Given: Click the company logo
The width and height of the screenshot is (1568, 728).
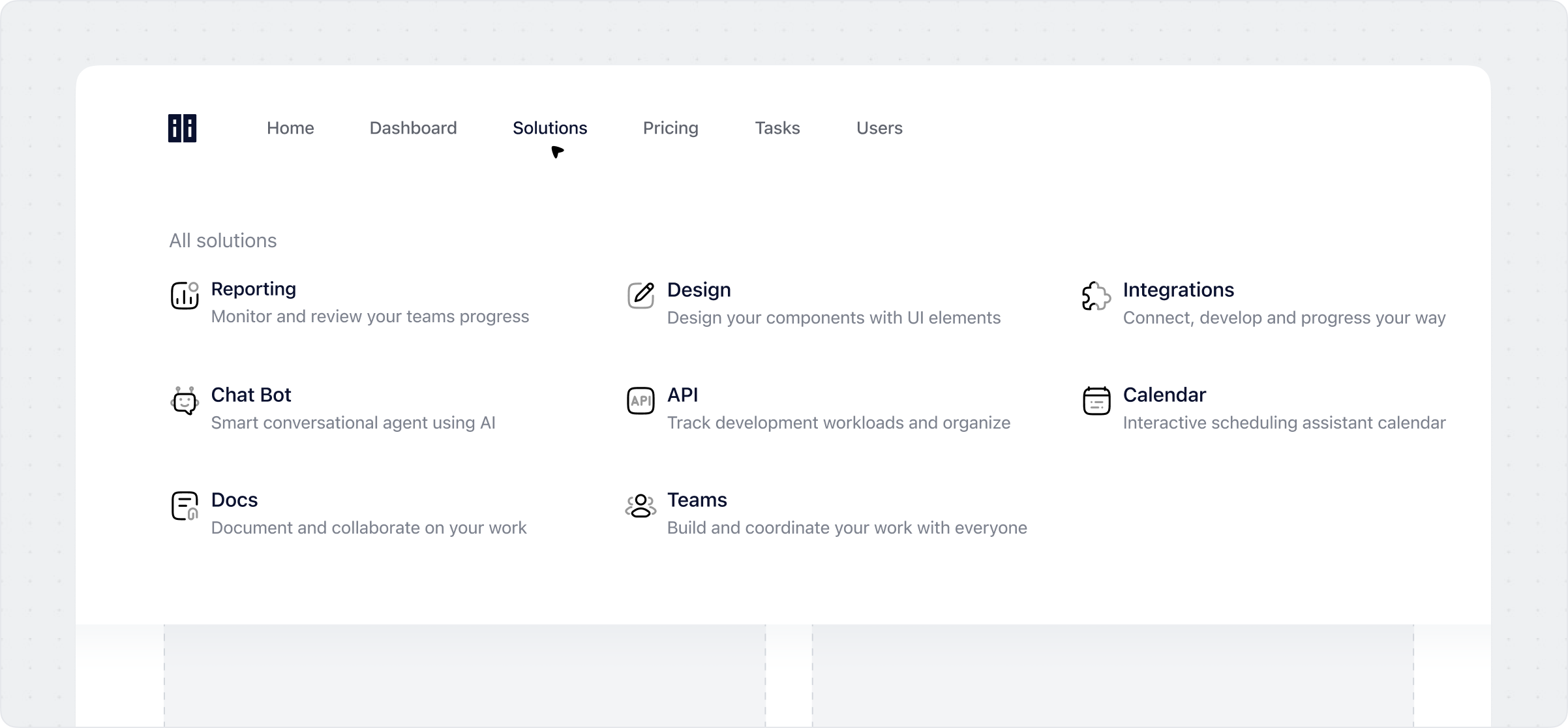Looking at the screenshot, I should (x=181, y=128).
